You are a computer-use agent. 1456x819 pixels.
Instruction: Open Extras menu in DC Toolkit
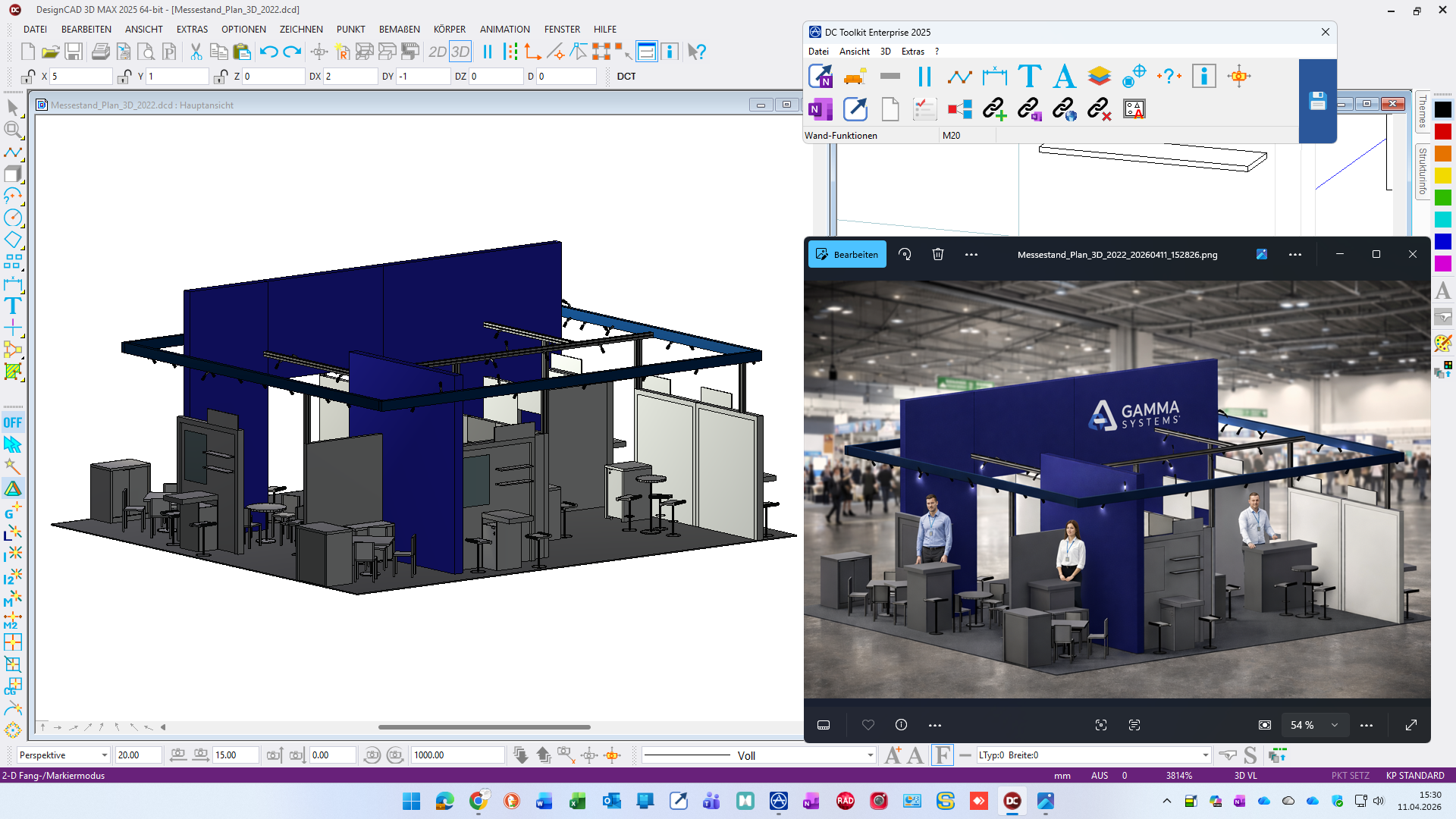pos(912,52)
